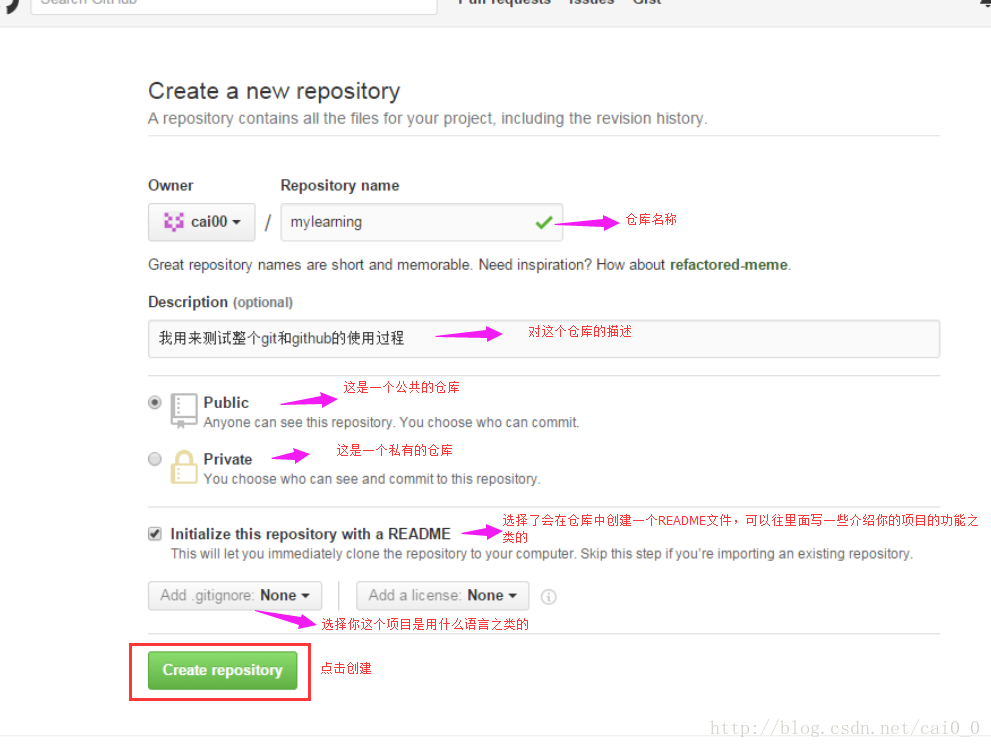Click the 'Create a new repository' heading
This screenshot has width=991, height=748.
coord(274,91)
